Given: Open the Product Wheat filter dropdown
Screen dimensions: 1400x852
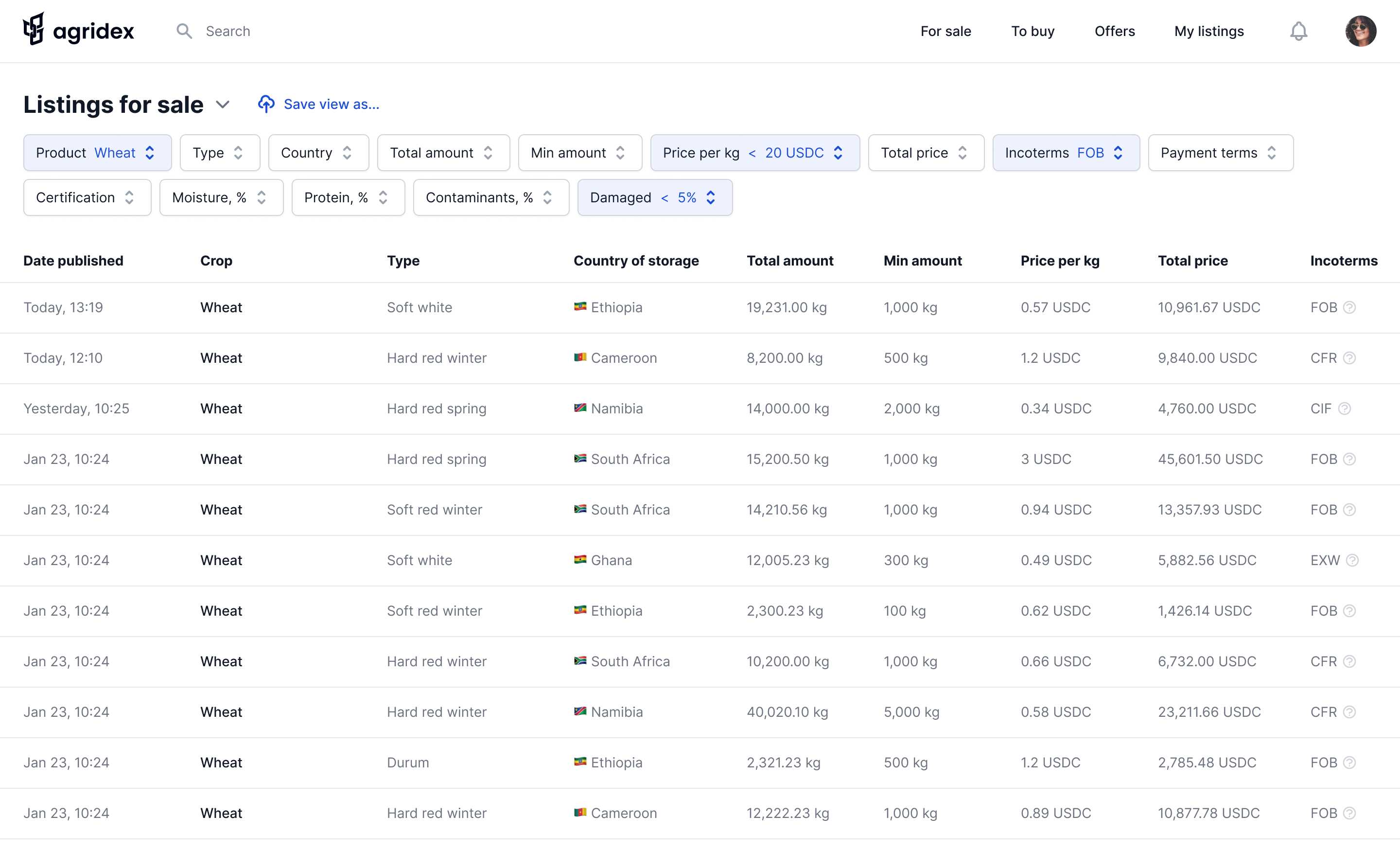Looking at the screenshot, I should 97,153.
